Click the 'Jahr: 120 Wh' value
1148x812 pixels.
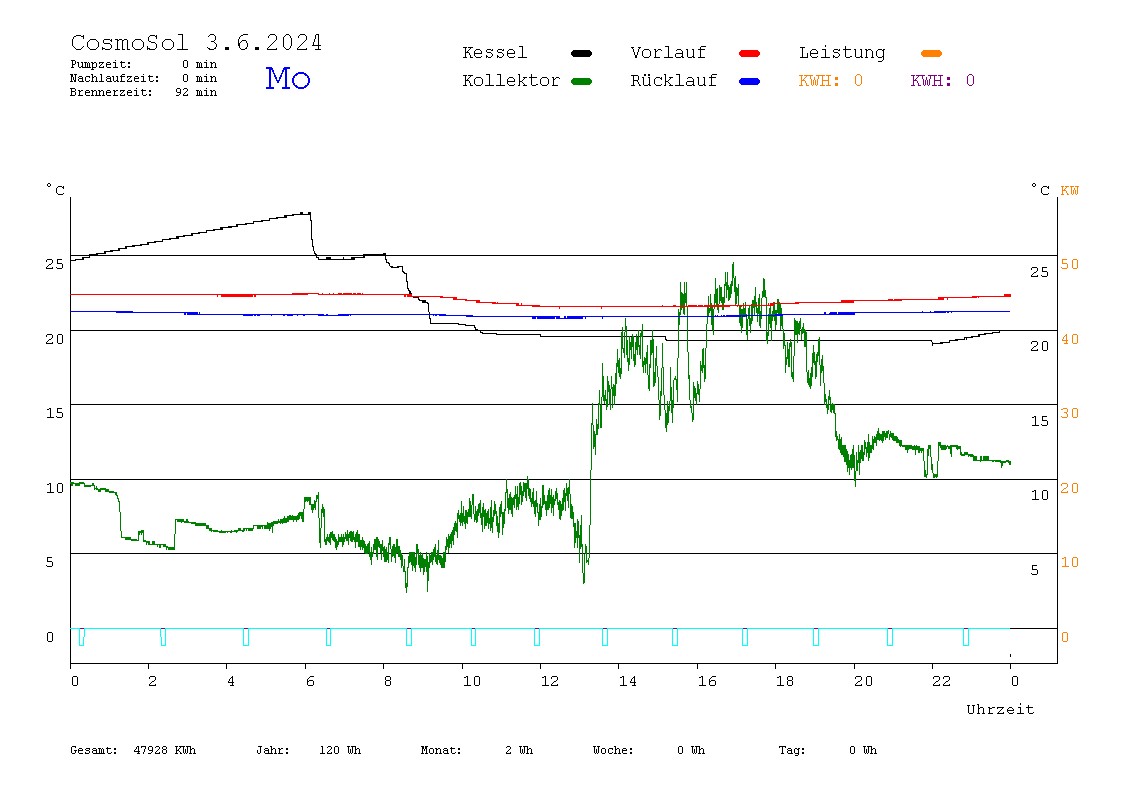tap(308, 750)
